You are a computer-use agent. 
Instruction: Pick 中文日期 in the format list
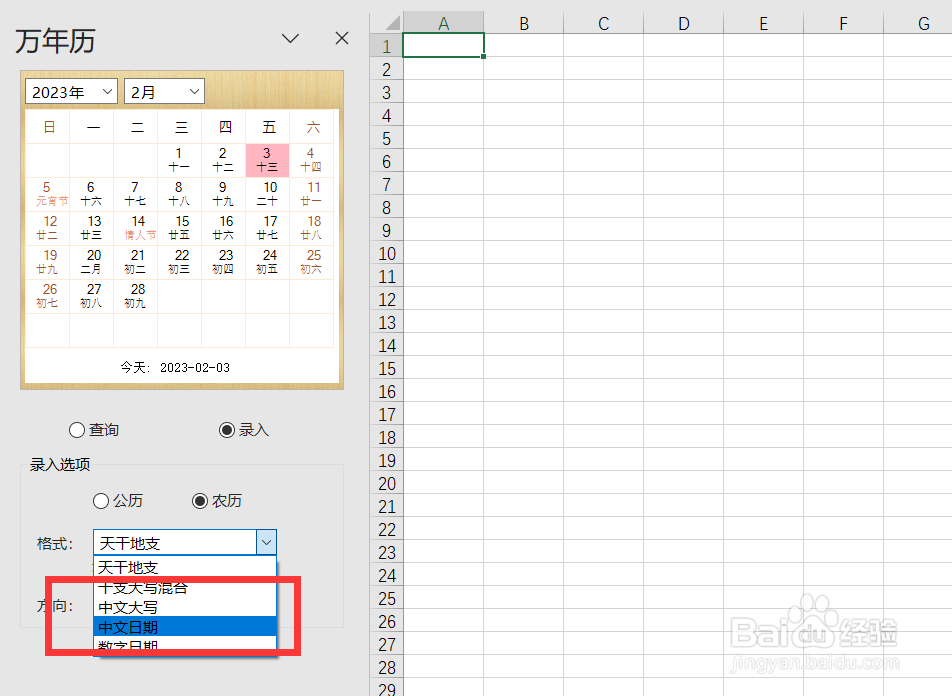coord(185,627)
